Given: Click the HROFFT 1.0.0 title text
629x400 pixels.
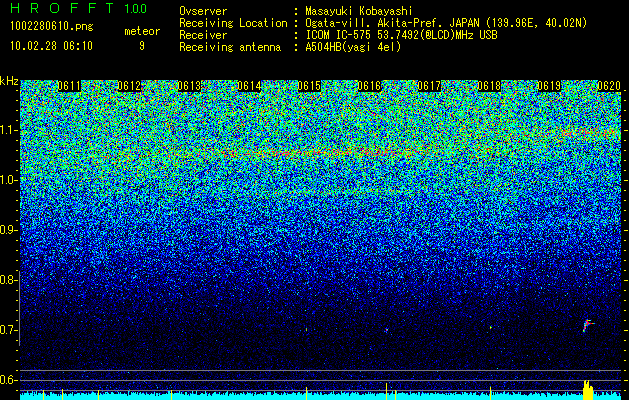Looking at the screenshot, I should pos(79,8).
